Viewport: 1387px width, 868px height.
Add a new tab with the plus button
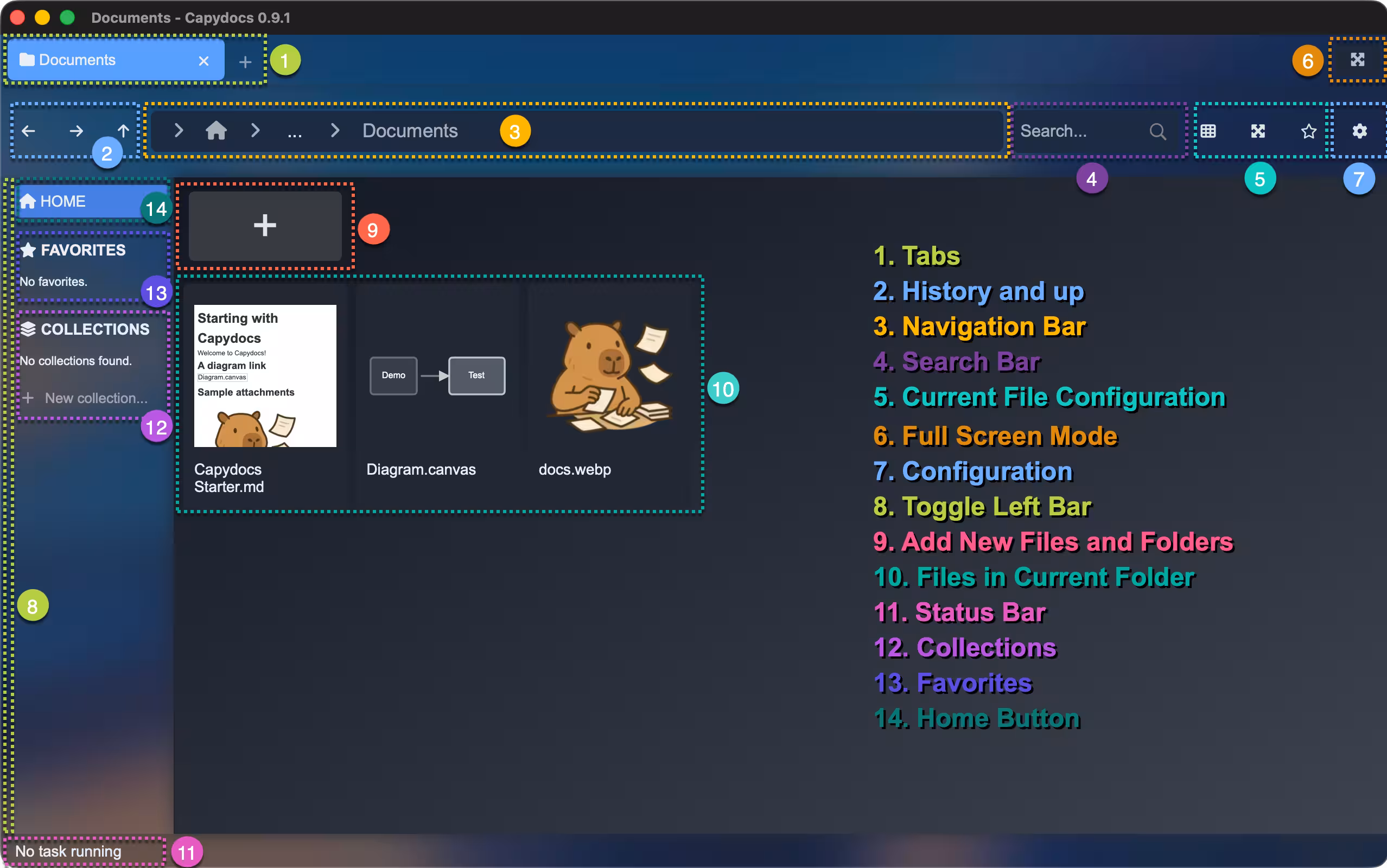click(245, 61)
